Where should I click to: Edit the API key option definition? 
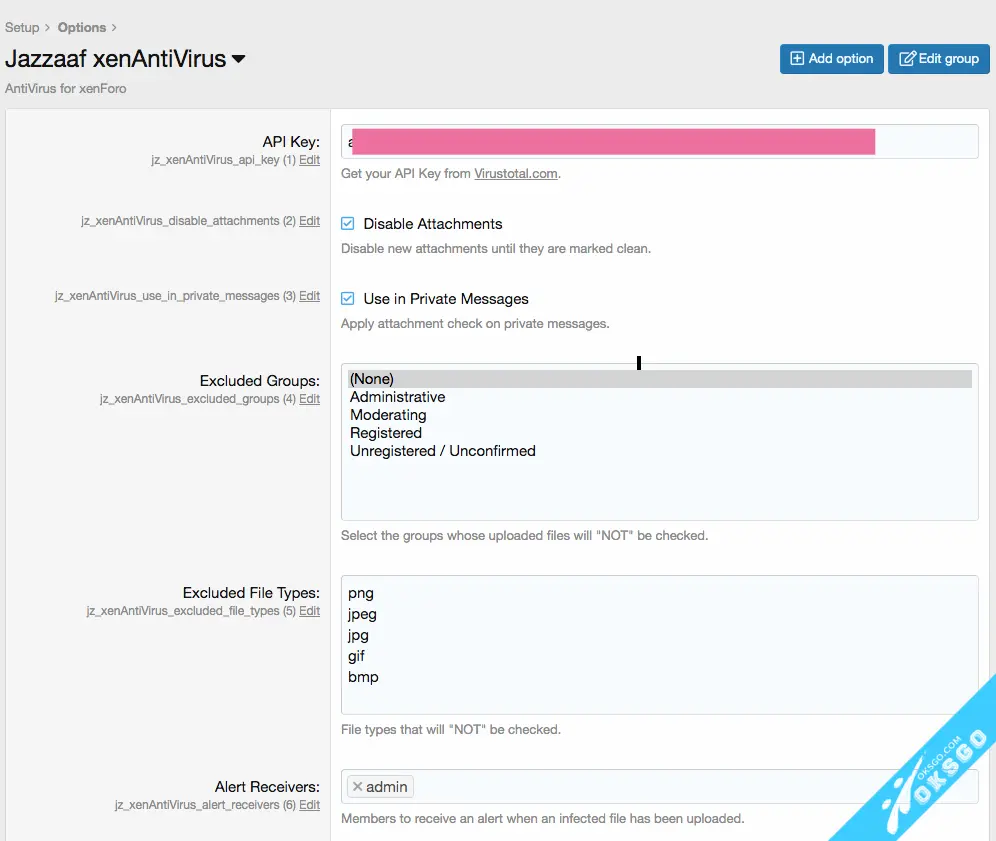(310, 160)
